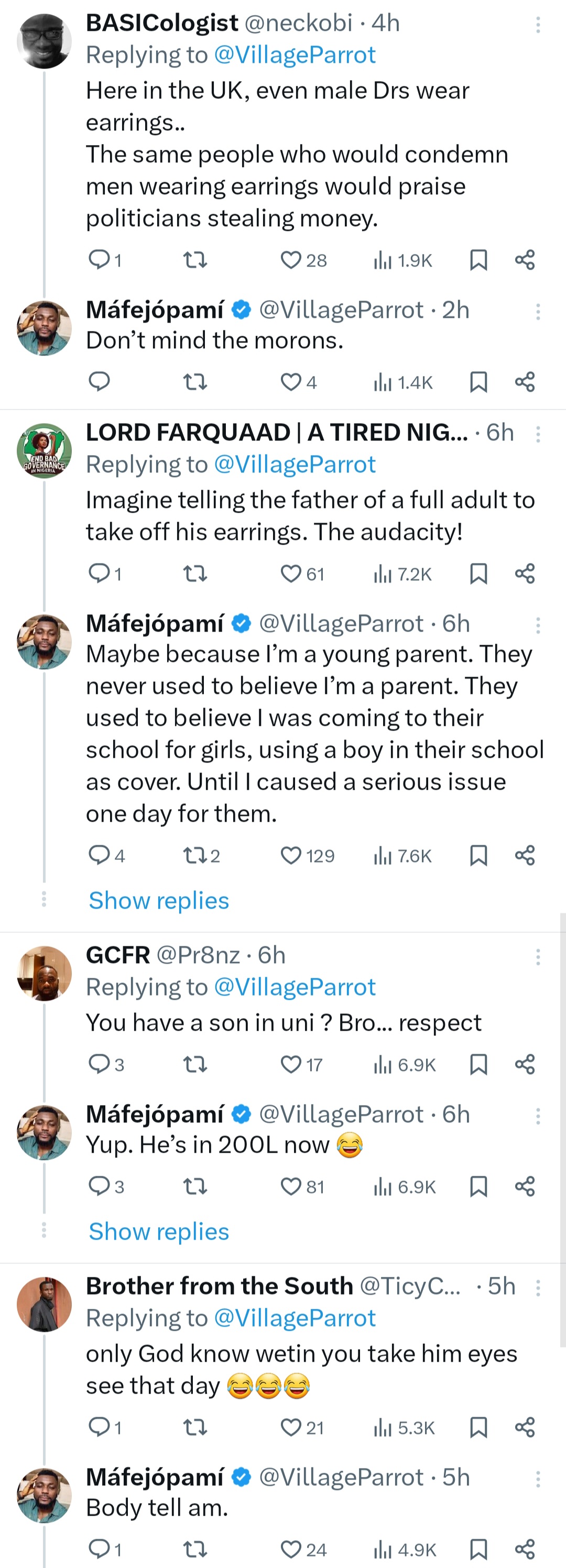Viewport: 566px width, 1568px height.
Task: Bookmark the "Don't mind the morons" tweet
Action: pyautogui.click(x=478, y=382)
